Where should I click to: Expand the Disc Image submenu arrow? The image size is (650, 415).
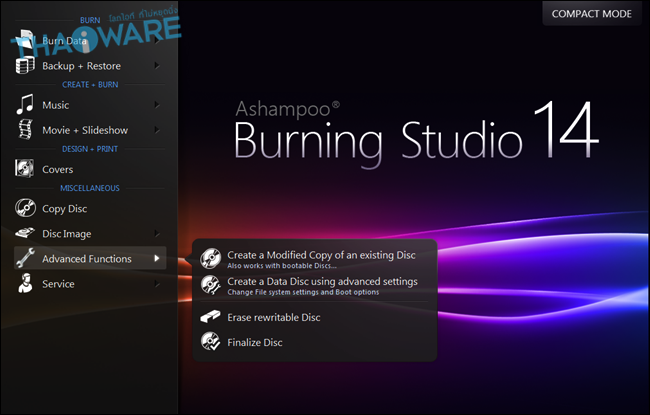click(157, 234)
